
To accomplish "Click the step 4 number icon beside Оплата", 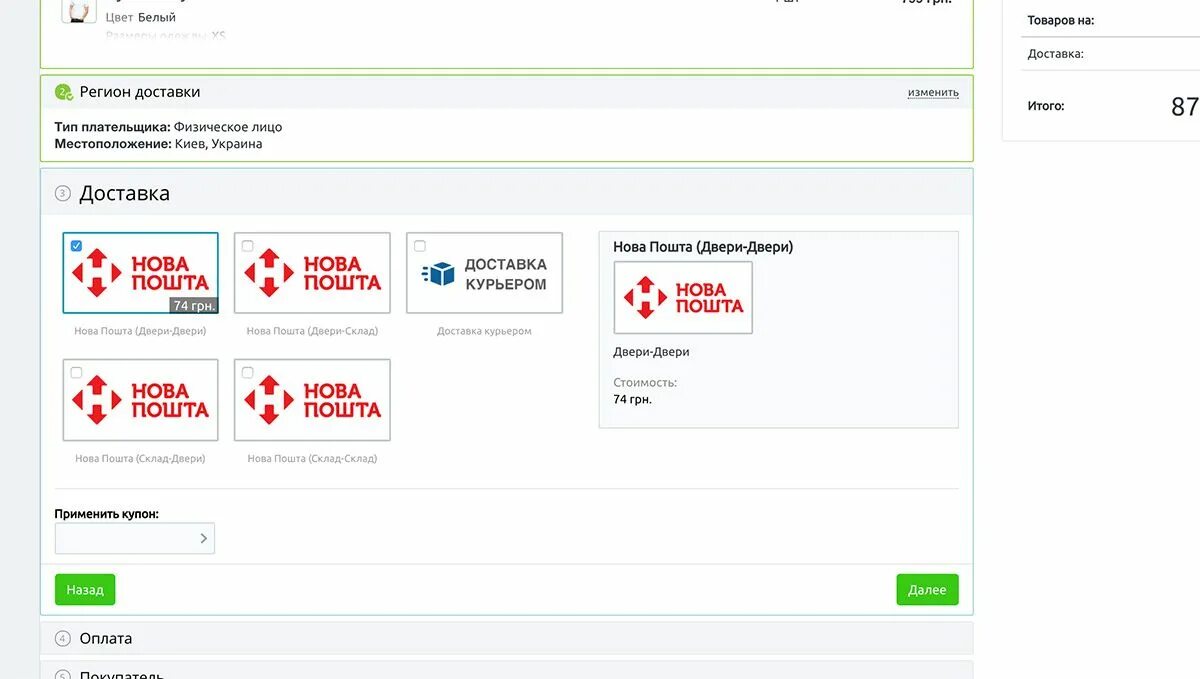I will coord(63,639).
